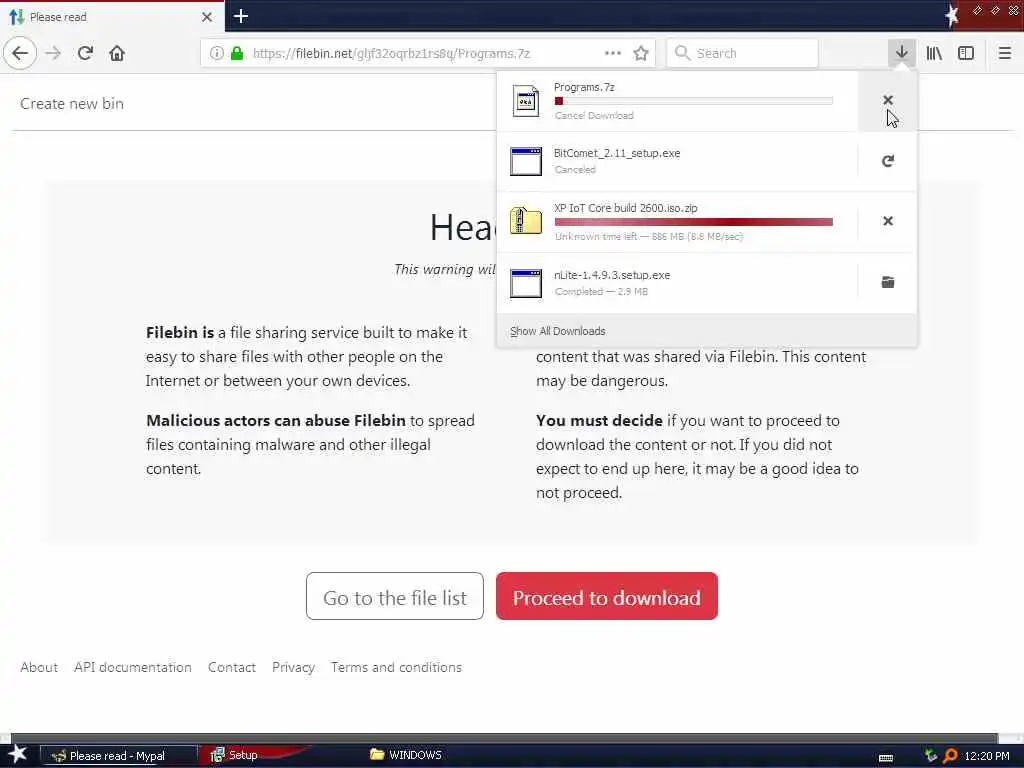Open the Start menu star button
1024x768 pixels.
(18, 754)
